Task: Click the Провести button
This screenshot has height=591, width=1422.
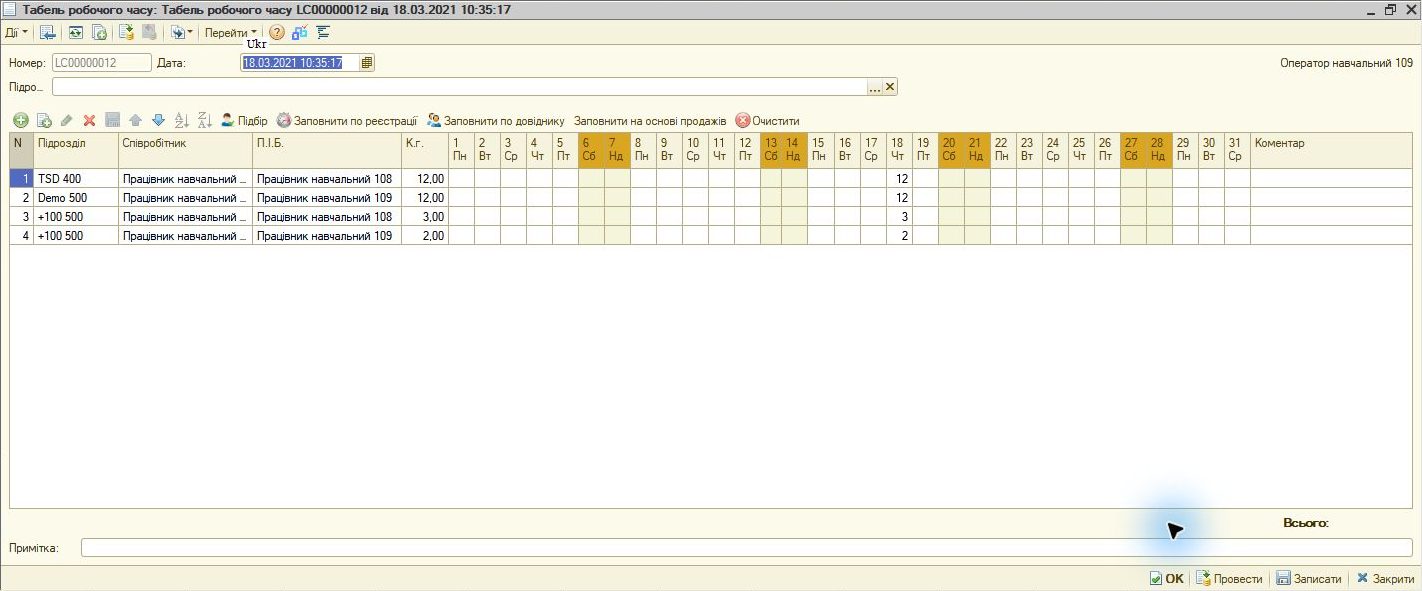Action: tap(1228, 578)
